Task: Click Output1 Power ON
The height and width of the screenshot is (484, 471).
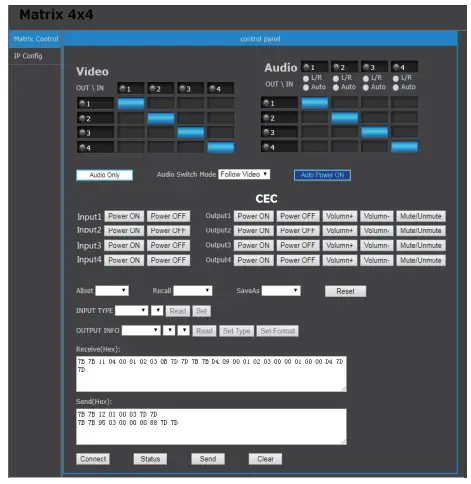Action: (254, 216)
